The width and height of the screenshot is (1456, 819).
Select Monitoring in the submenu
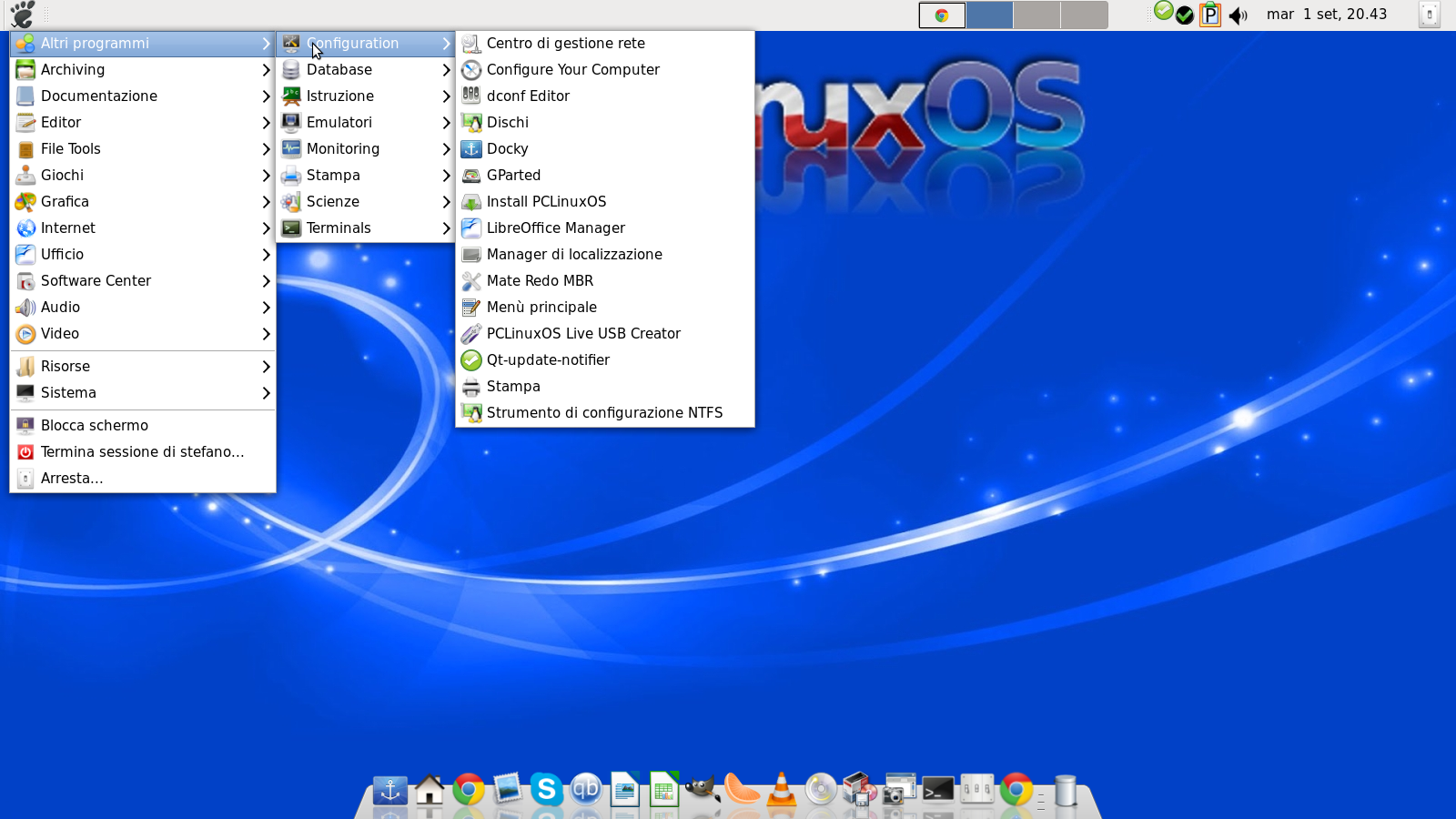click(366, 149)
